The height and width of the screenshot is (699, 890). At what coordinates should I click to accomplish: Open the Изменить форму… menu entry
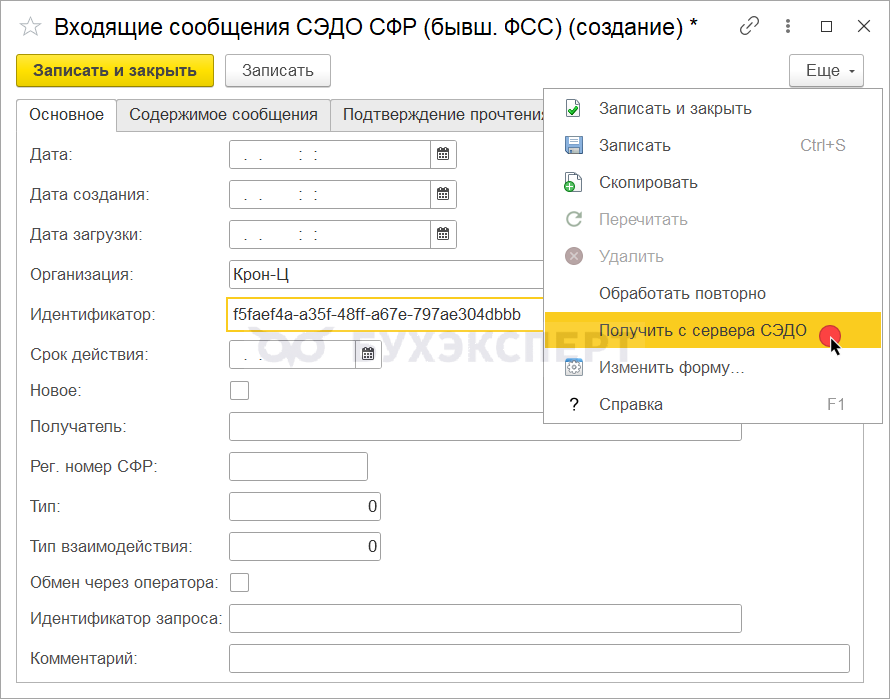671,368
